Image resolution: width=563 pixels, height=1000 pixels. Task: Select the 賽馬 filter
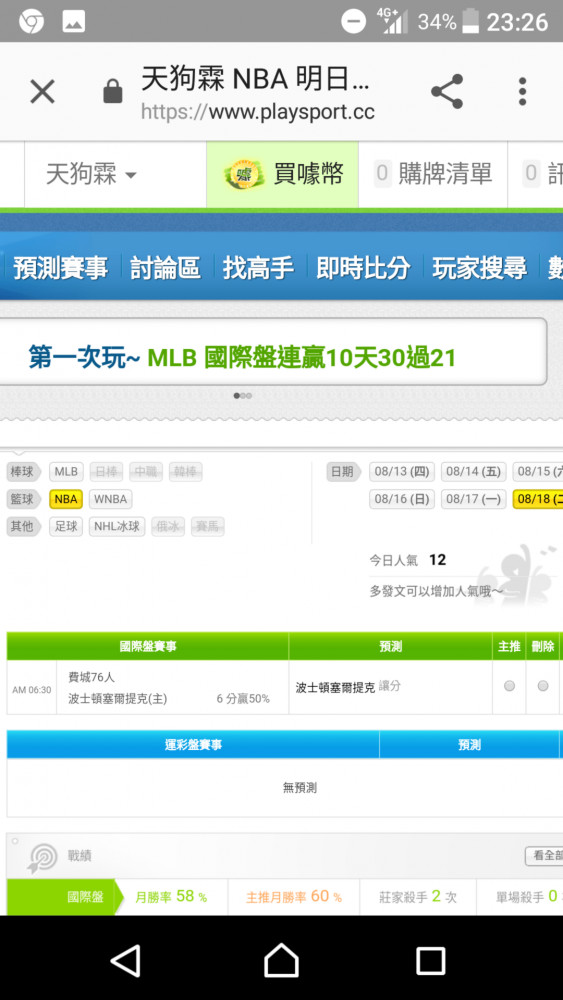point(208,526)
